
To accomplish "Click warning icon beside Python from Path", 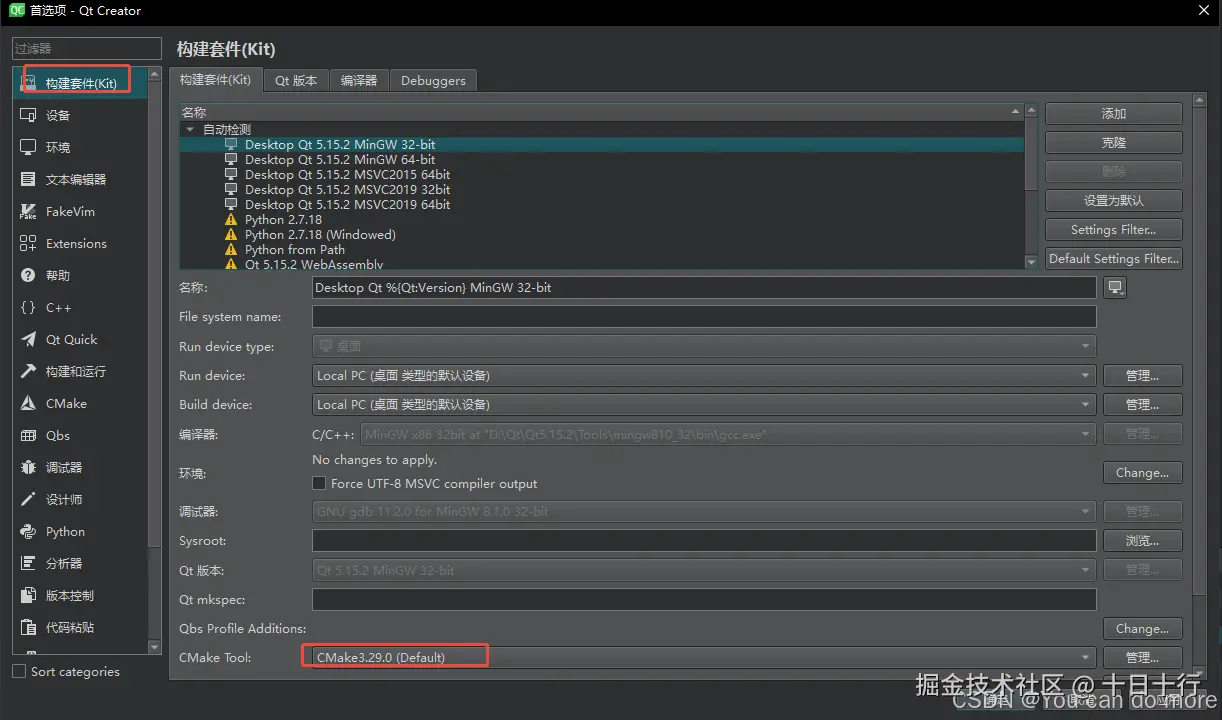I will point(231,249).
